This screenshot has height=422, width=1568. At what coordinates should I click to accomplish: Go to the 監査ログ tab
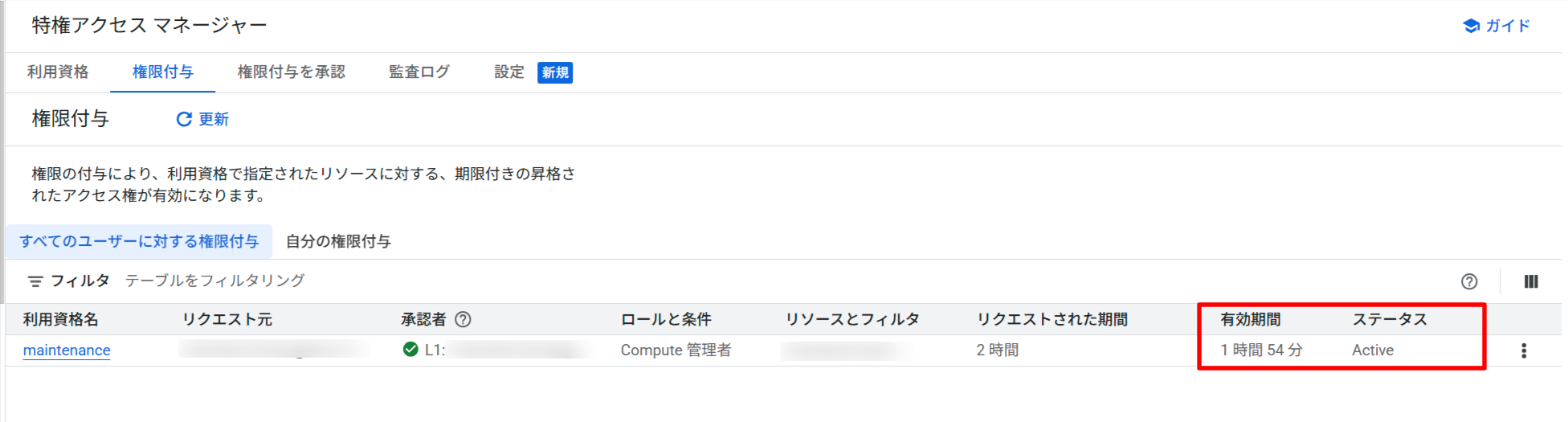(419, 72)
